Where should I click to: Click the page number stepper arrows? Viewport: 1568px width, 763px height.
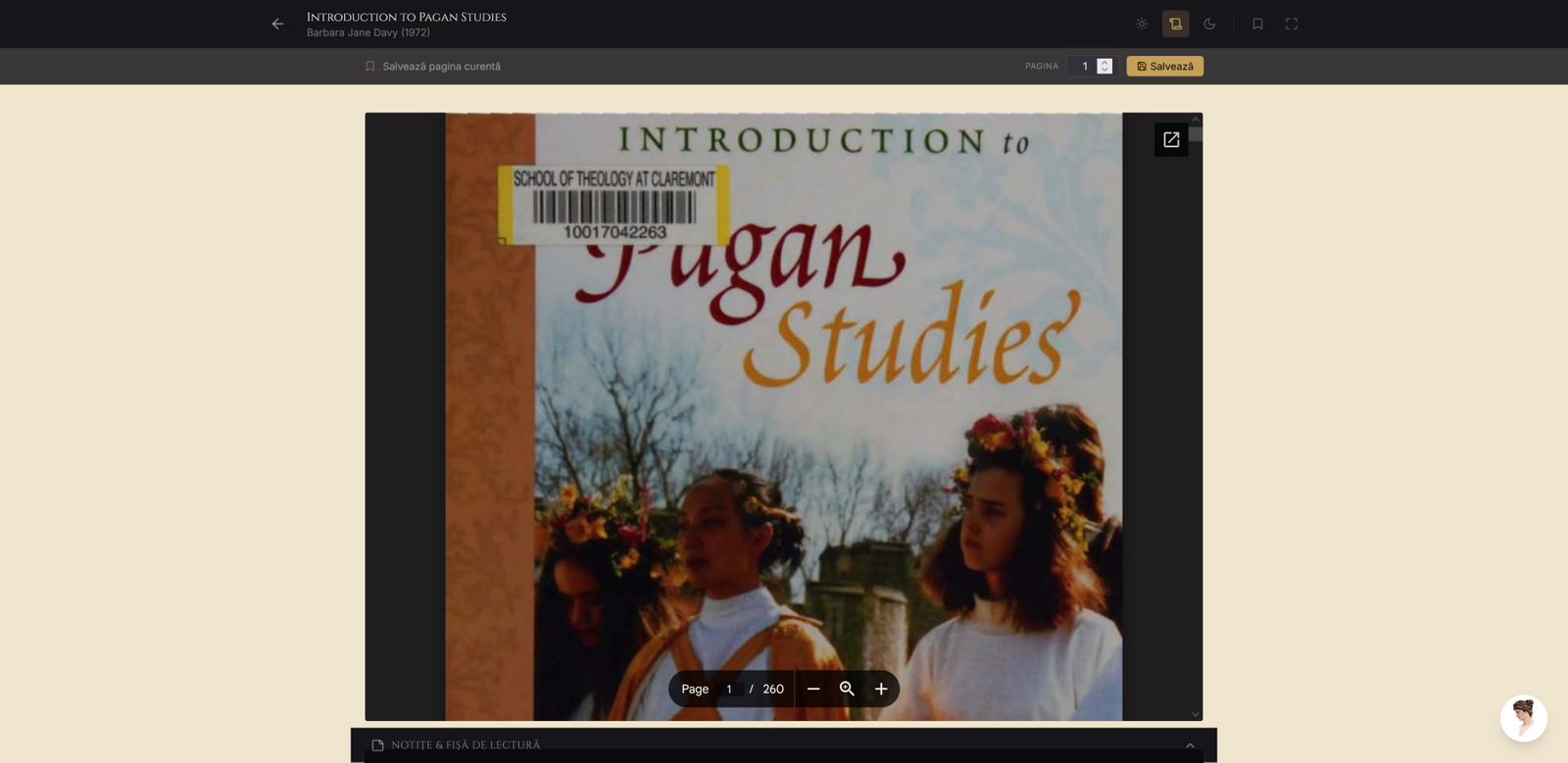click(1104, 67)
